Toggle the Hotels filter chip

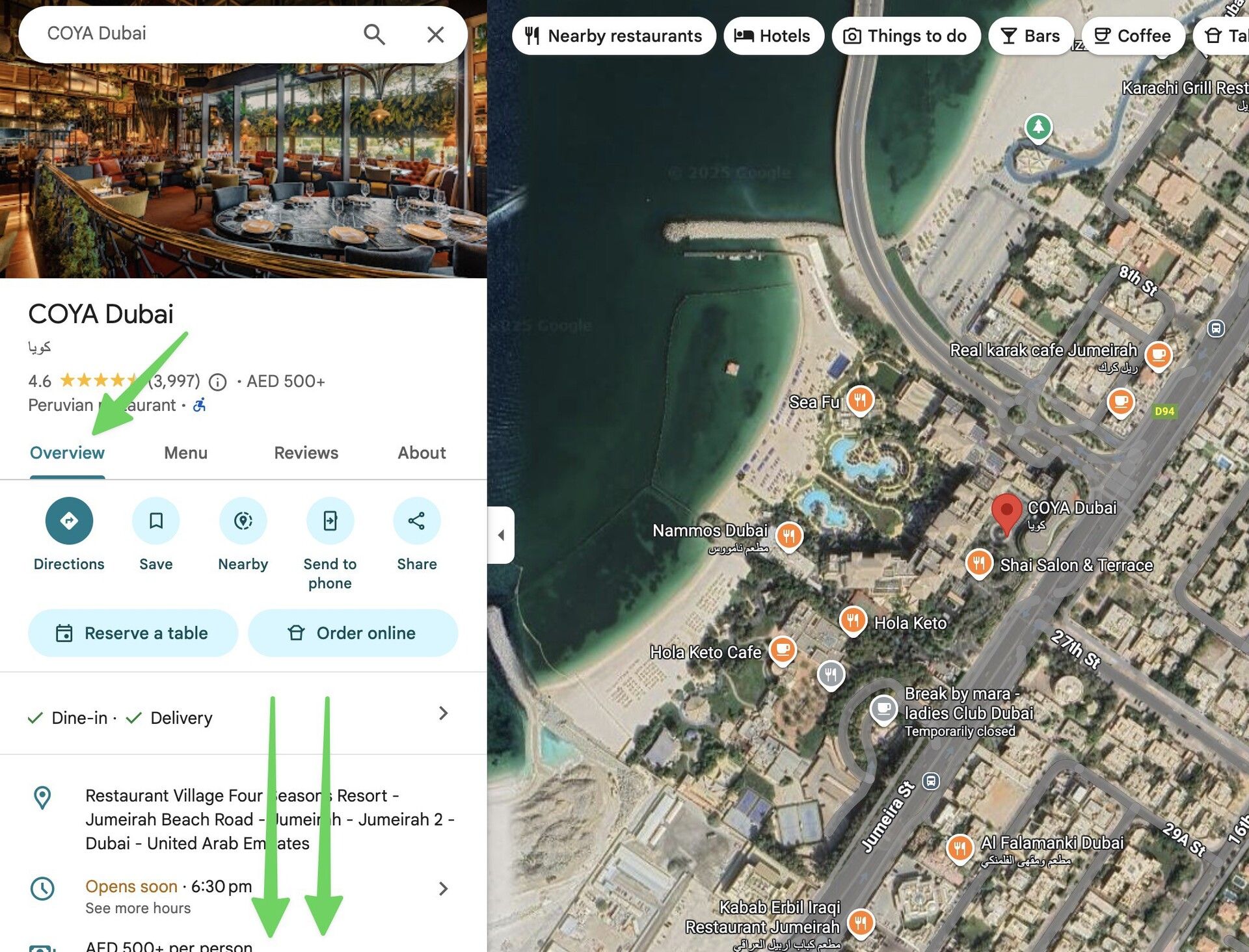pos(773,36)
